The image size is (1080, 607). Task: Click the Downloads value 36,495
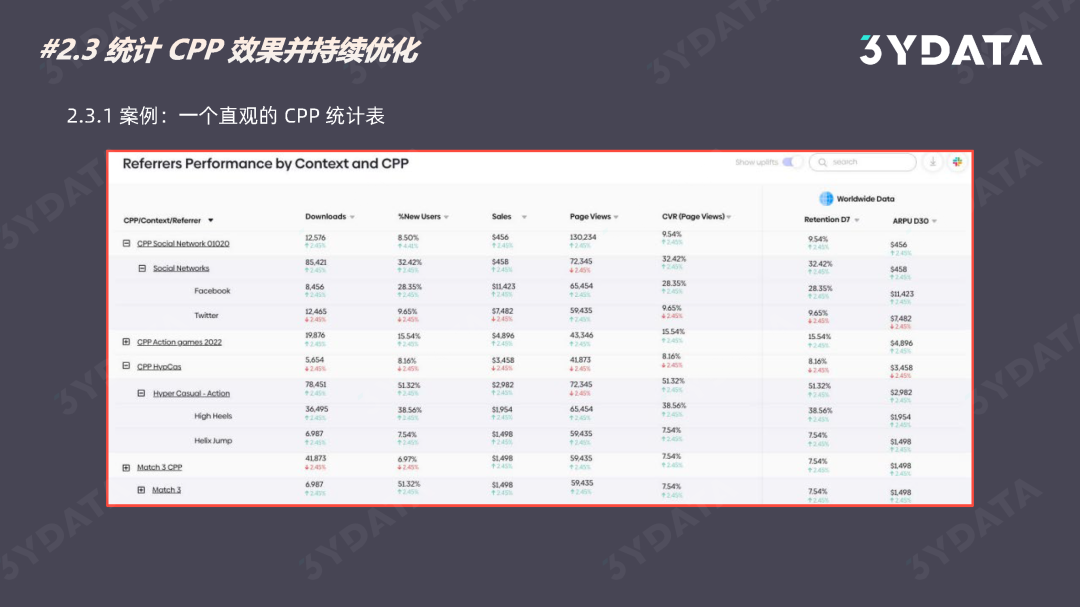(316, 409)
